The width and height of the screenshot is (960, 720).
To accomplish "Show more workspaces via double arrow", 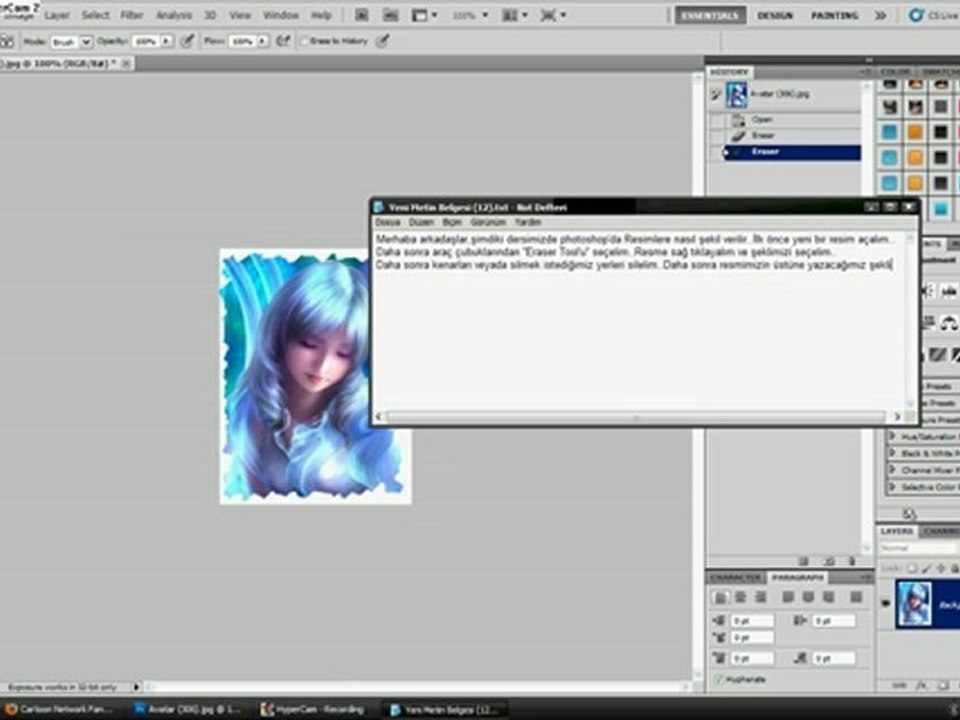I will pos(880,15).
